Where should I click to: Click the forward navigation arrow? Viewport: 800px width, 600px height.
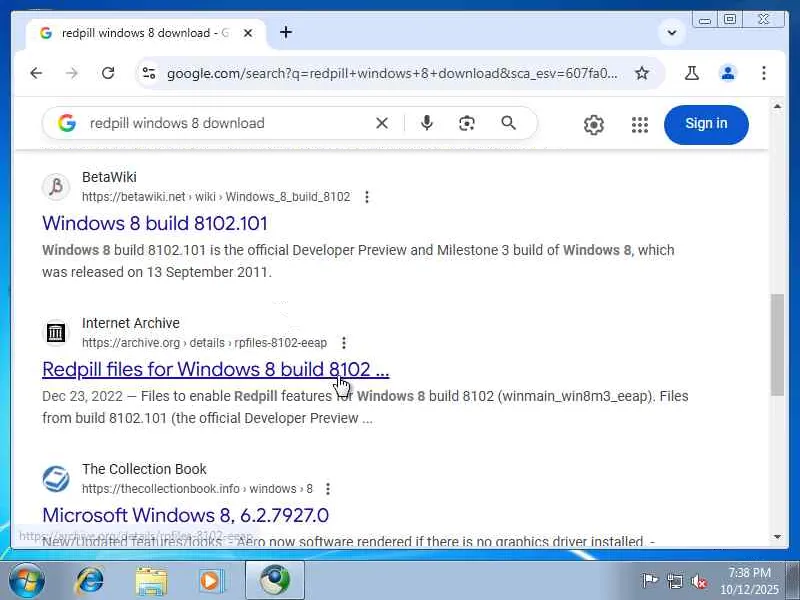point(72,73)
